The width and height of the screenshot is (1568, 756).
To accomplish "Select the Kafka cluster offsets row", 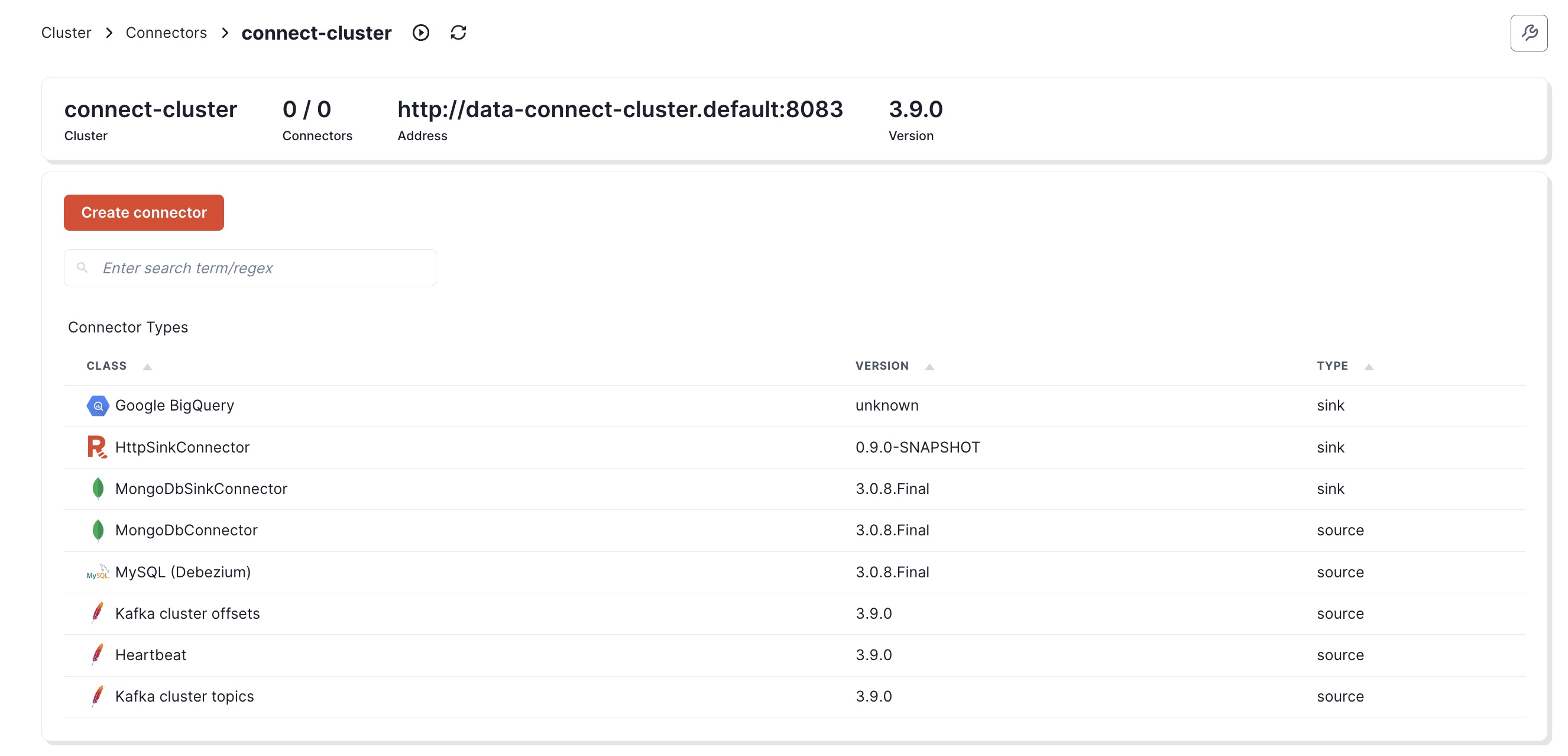I will pyautogui.click(x=187, y=613).
